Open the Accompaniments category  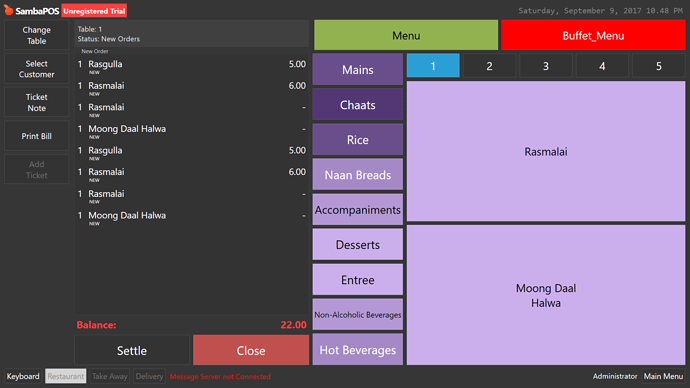tap(358, 209)
